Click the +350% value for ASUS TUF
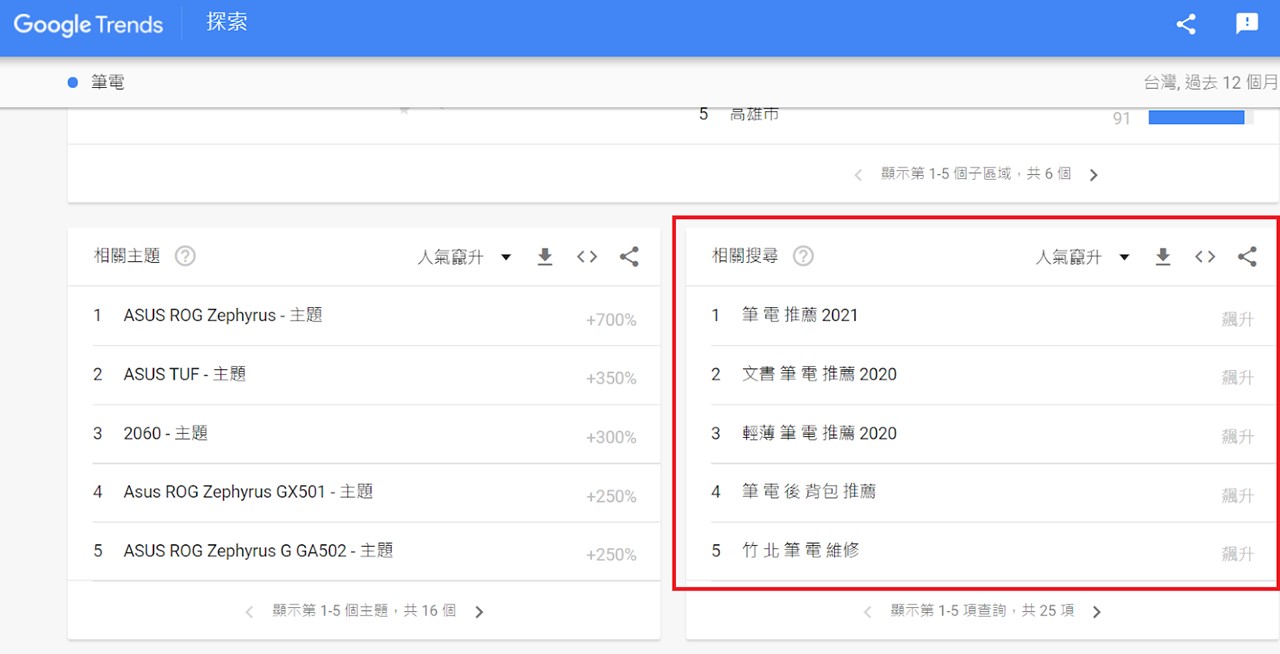 tap(611, 379)
